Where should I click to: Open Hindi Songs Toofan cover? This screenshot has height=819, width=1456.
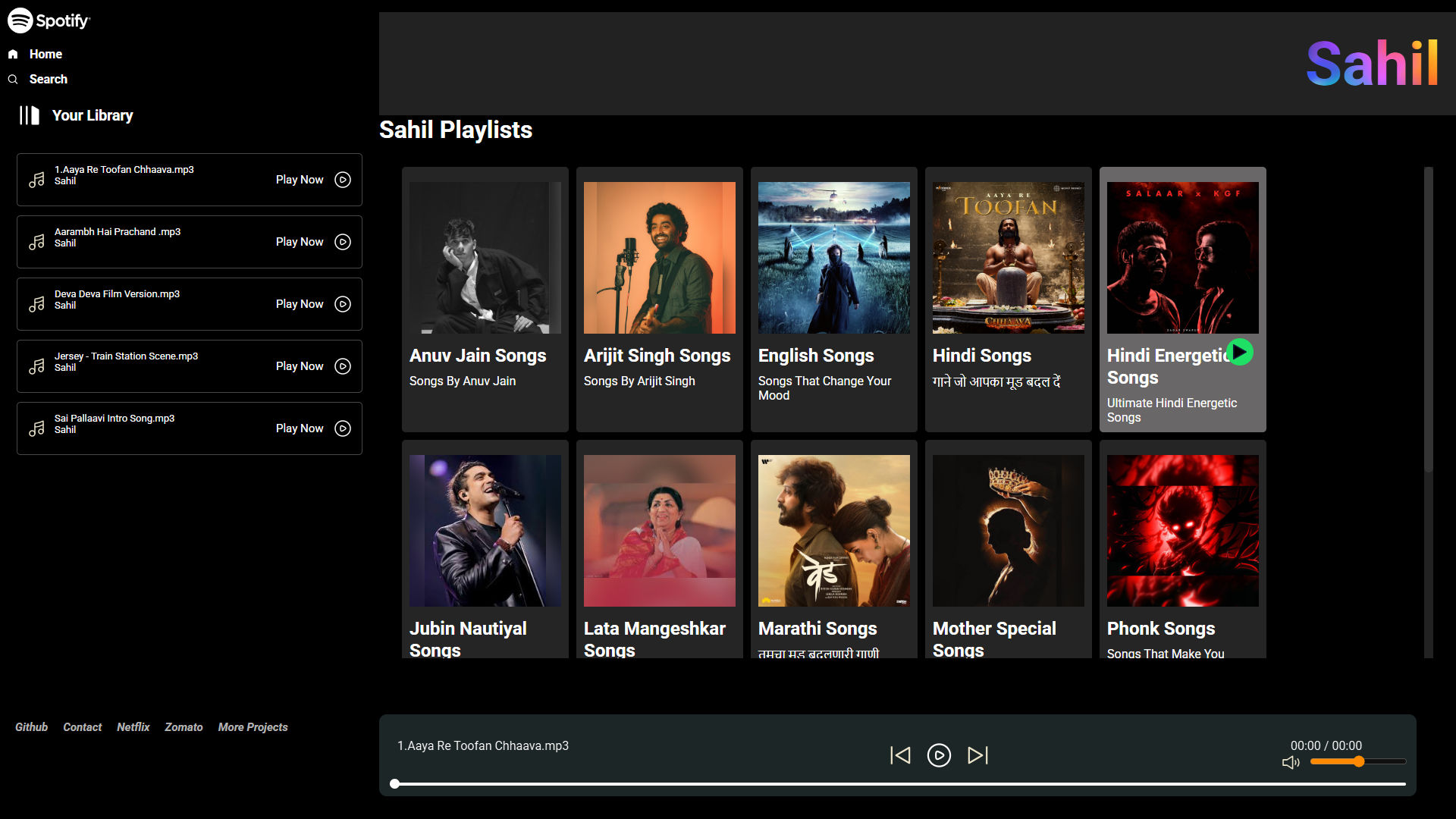pos(1009,258)
